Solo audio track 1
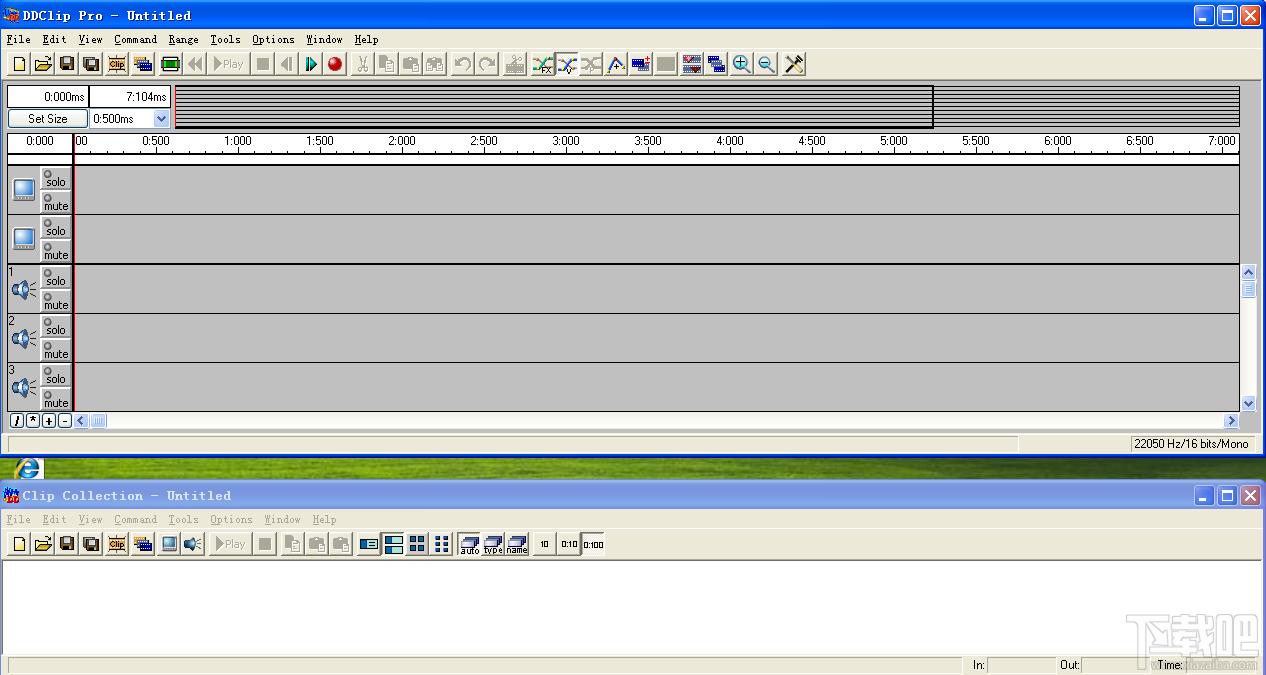 [56, 277]
